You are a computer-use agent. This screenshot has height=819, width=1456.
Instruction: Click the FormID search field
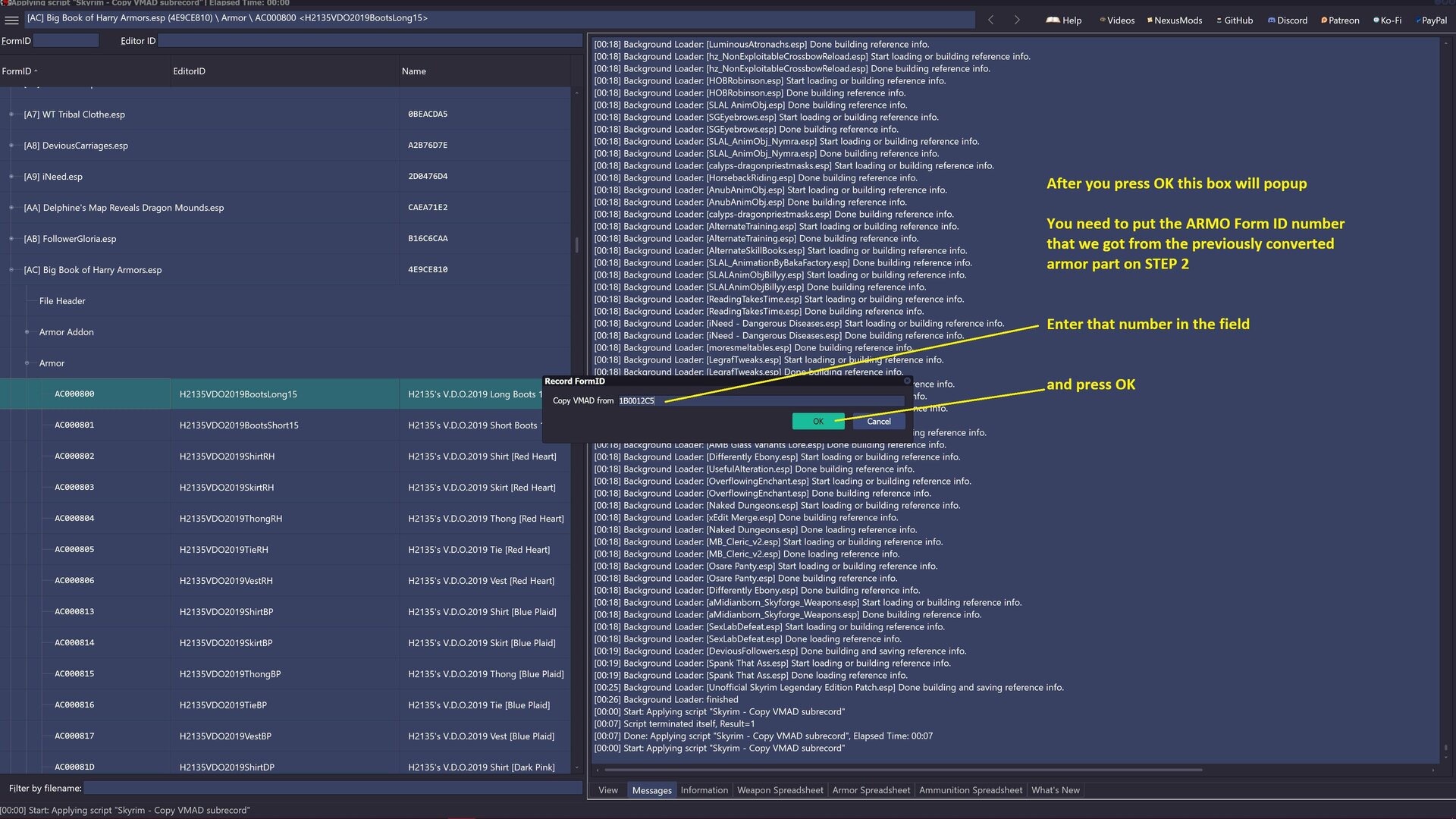[66, 41]
